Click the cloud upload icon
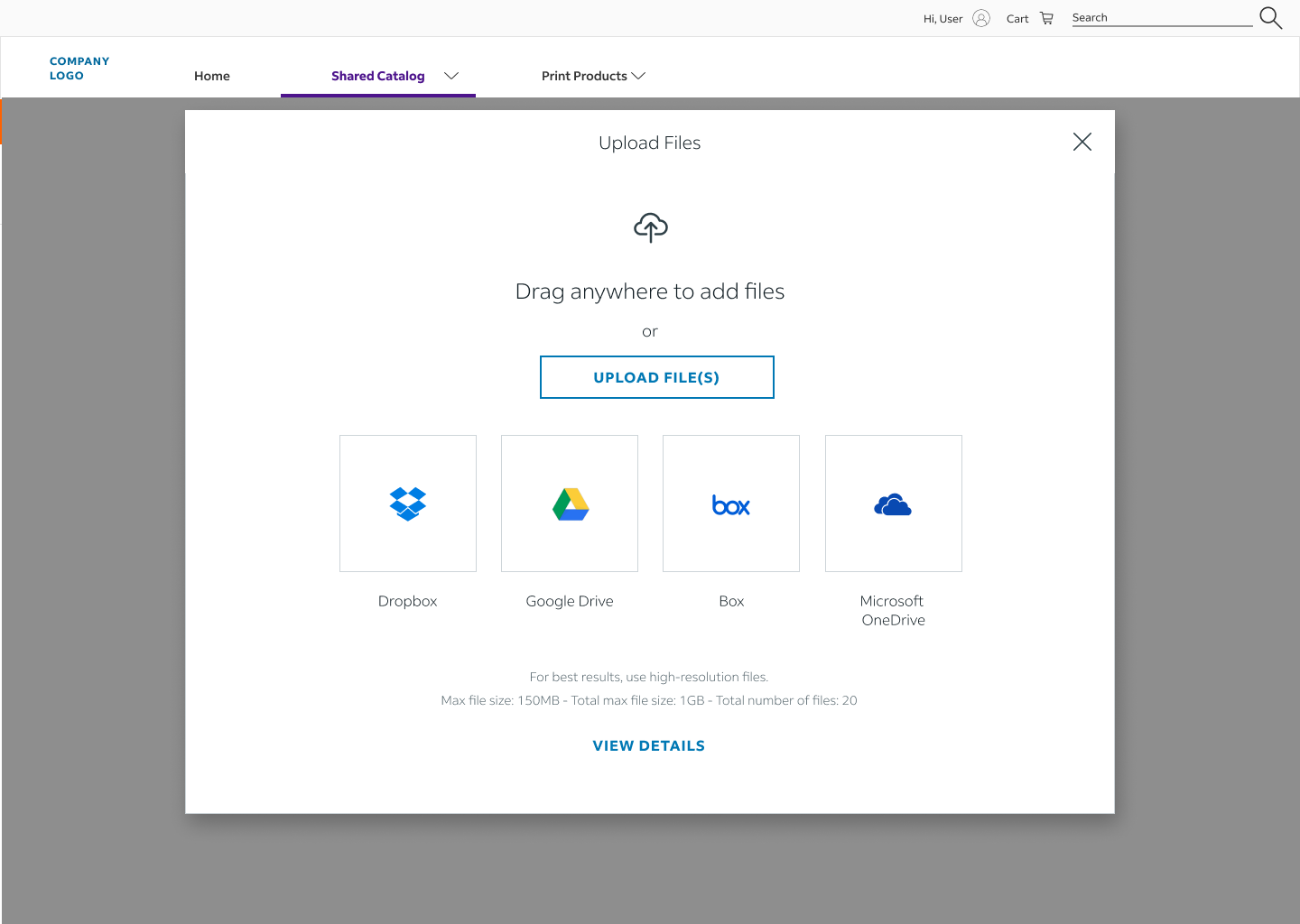 (650, 227)
